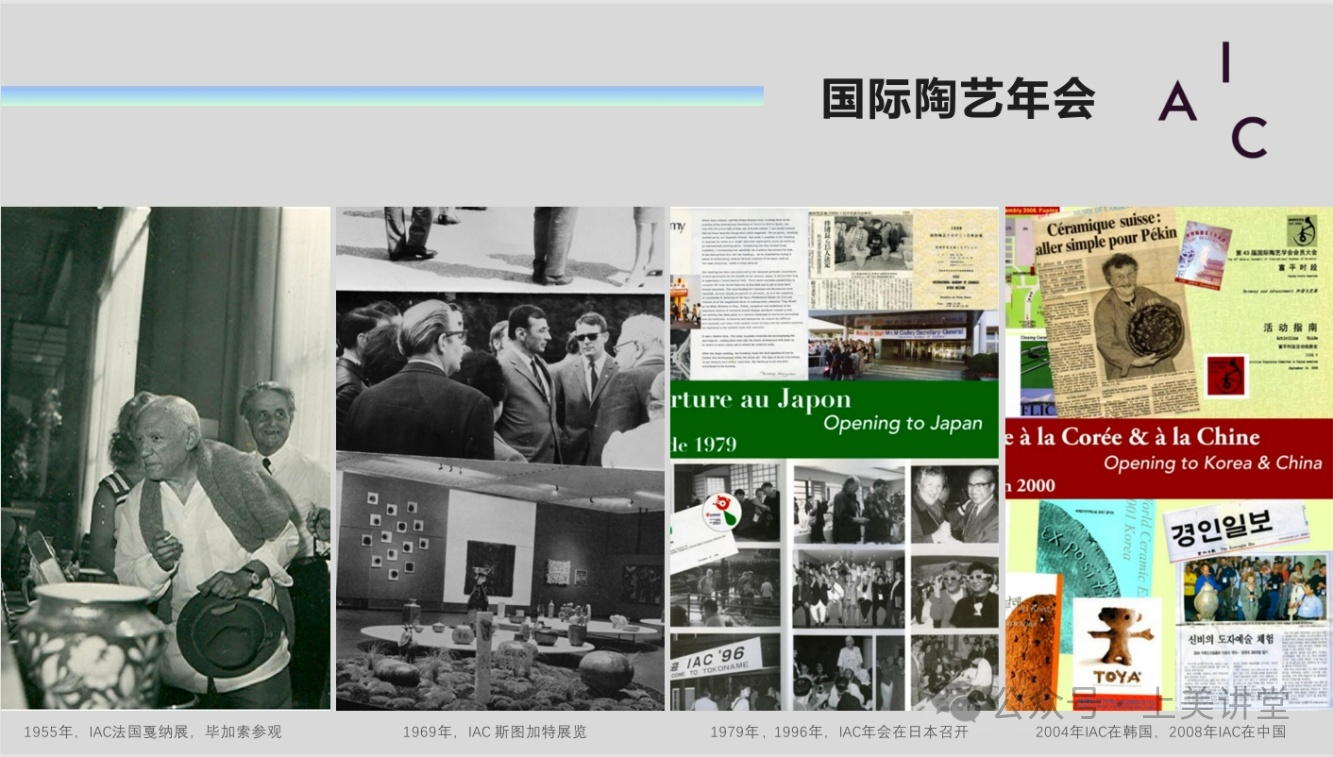This screenshot has height=757, width=1333.
Task: Select the Opening to Korea & China collage
Action: 1169,458
